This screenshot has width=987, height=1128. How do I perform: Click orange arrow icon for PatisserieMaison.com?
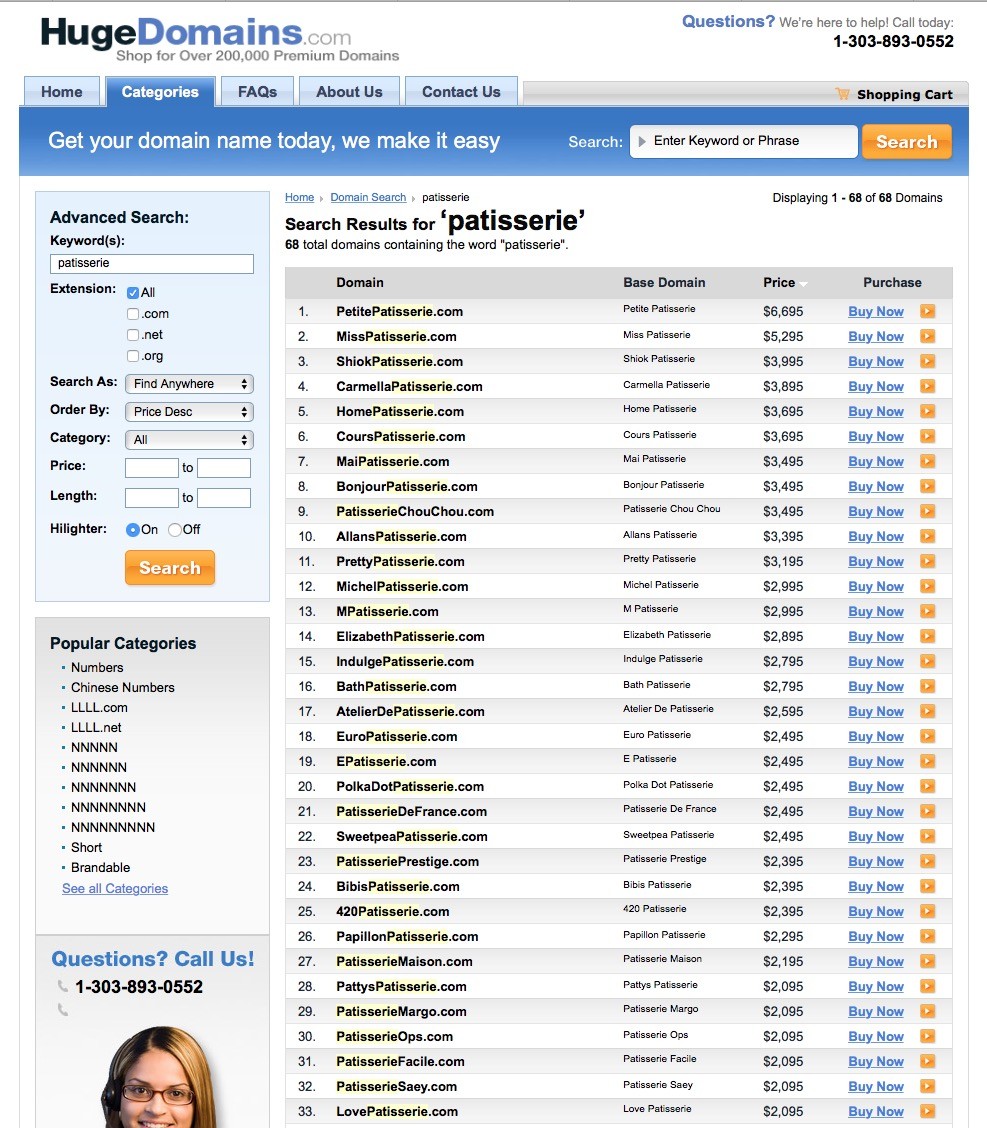point(927,961)
